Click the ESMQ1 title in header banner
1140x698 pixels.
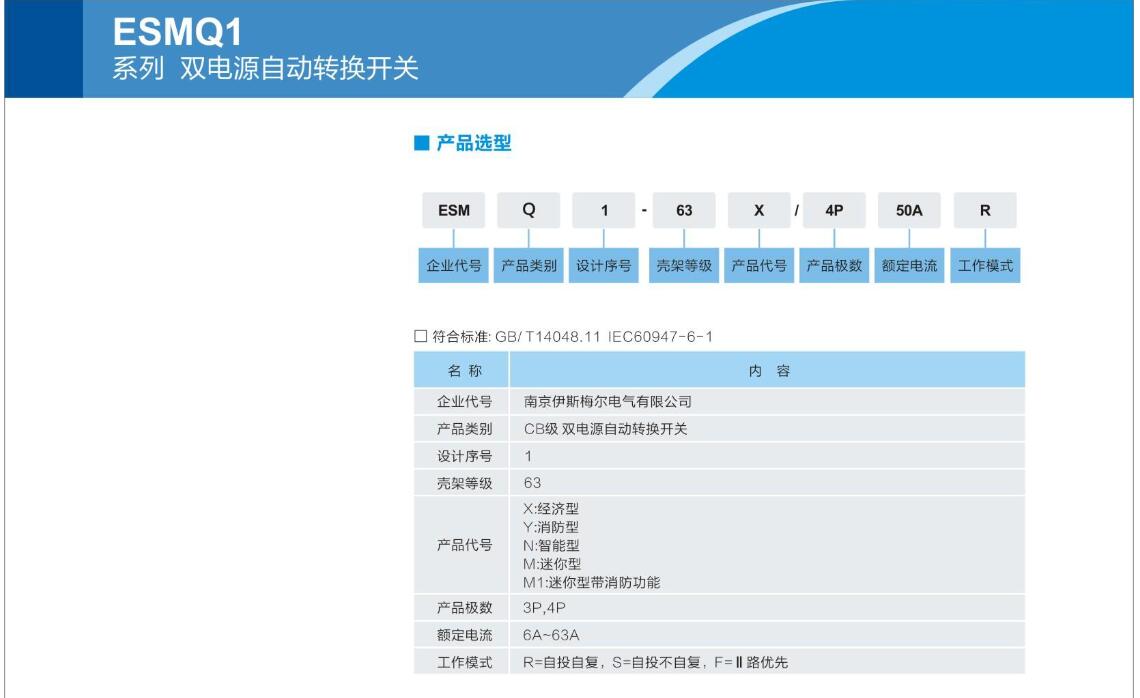click(177, 34)
